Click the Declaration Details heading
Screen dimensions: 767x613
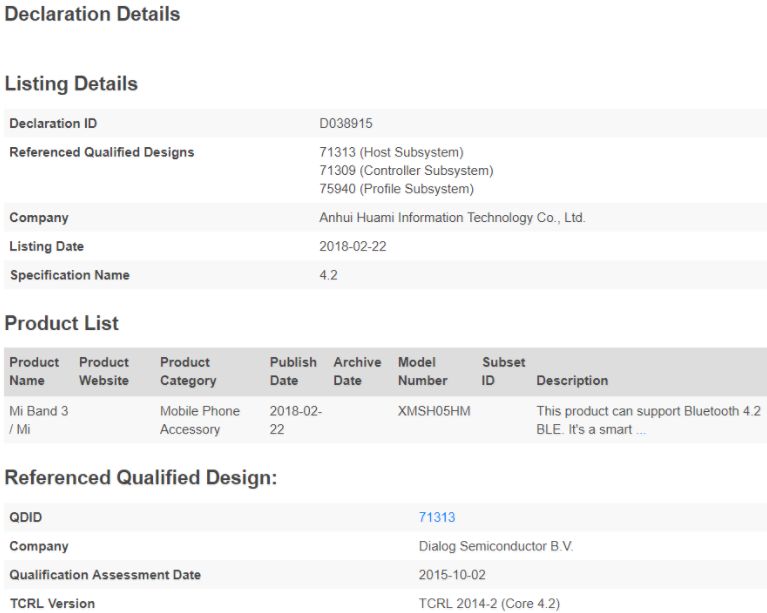pos(92,14)
